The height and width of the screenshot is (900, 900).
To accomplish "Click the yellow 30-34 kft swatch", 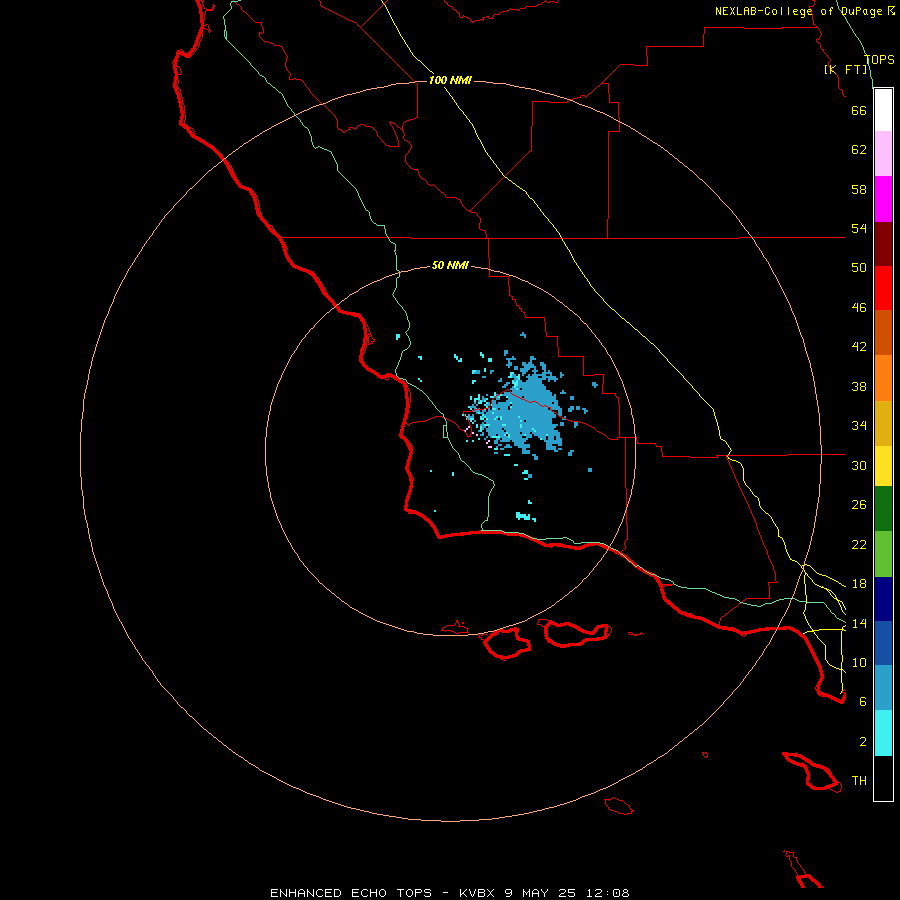I will pyautogui.click(x=883, y=466).
